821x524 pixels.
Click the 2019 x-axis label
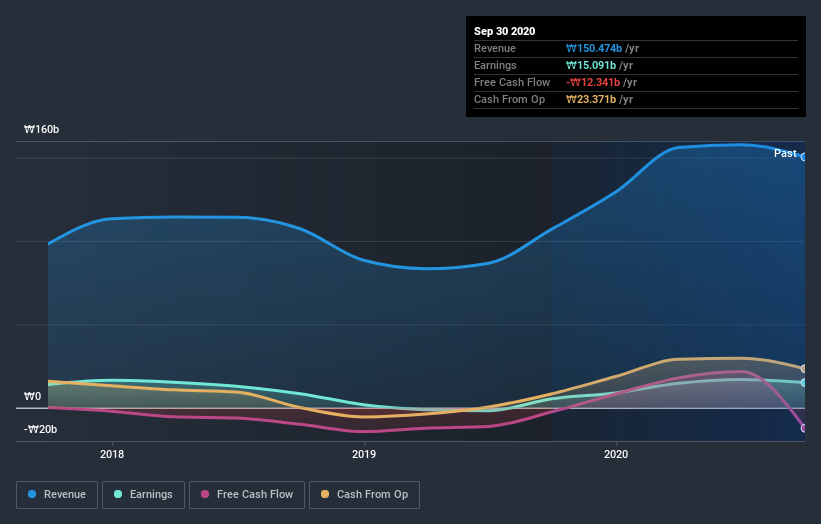[x=364, y=454]
